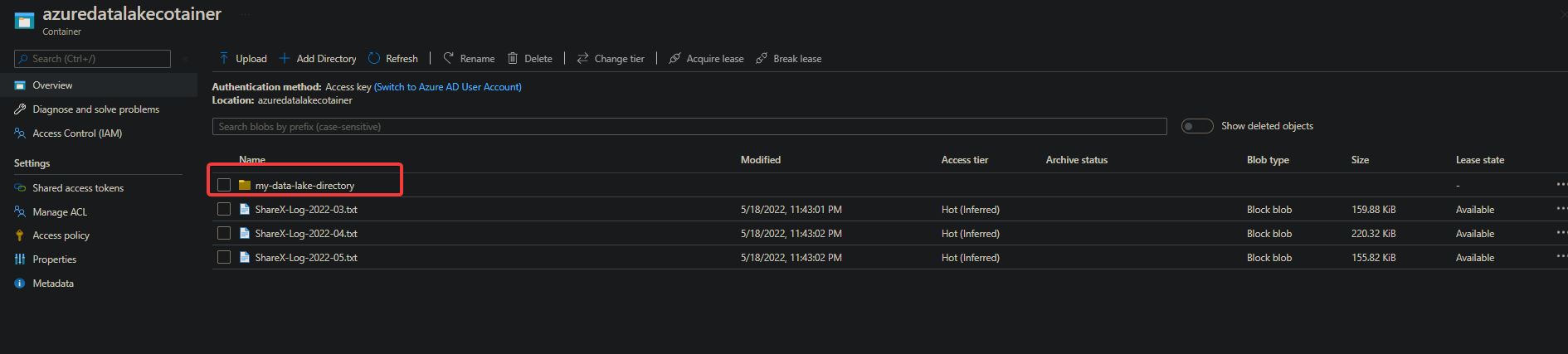The image size is (1568, 354).
Task: Open more options for ShareX-Log-2022-03.txt row
Action: pos(1561,208)
